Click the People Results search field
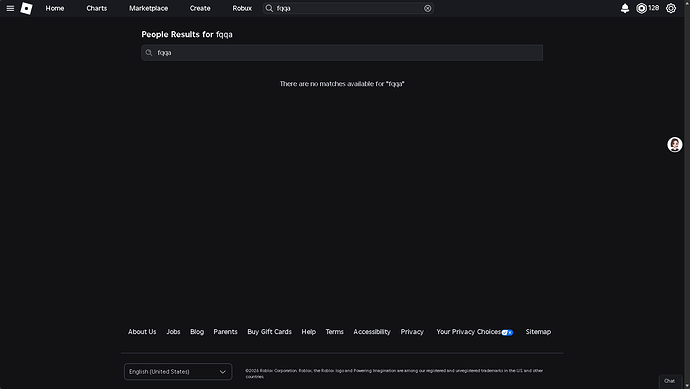 click(342, 53)
